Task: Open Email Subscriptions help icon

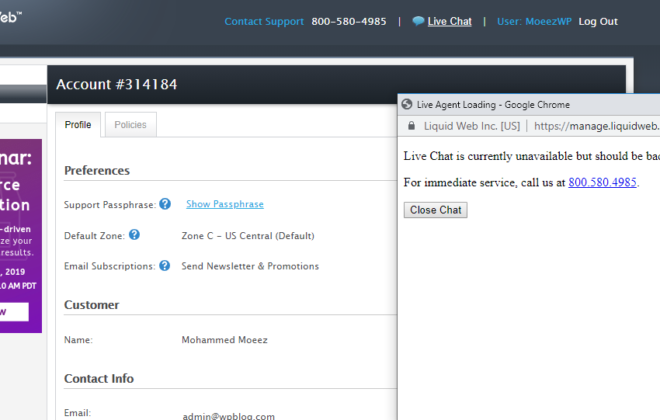Action: (165, 266)
